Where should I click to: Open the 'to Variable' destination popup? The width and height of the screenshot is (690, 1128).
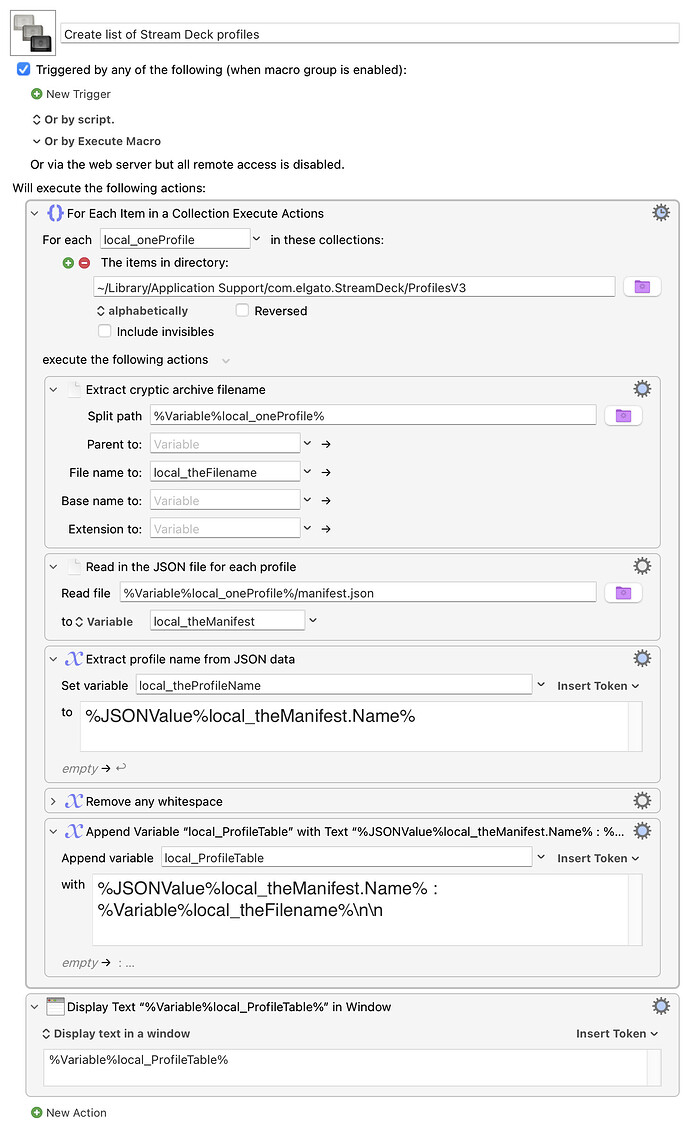104,622
